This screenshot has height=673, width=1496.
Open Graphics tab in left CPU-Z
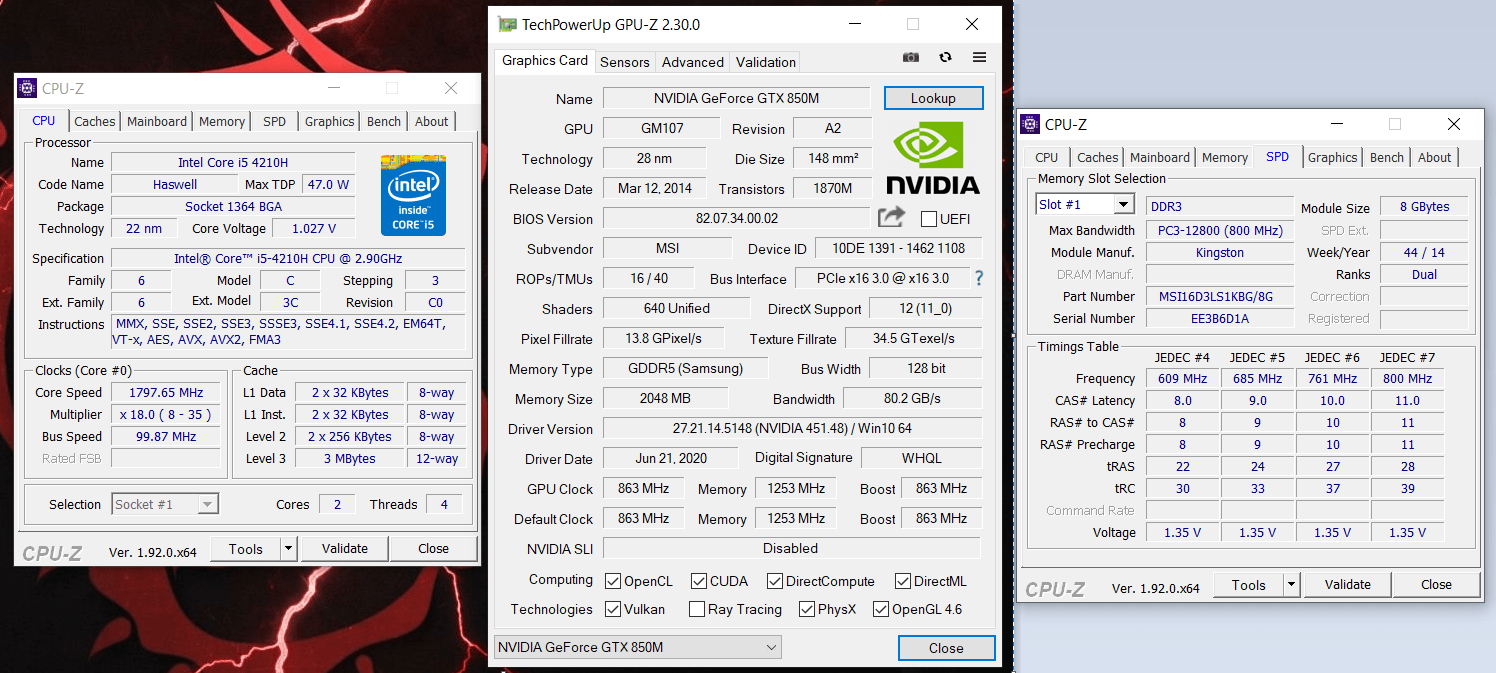pos(330,121)
